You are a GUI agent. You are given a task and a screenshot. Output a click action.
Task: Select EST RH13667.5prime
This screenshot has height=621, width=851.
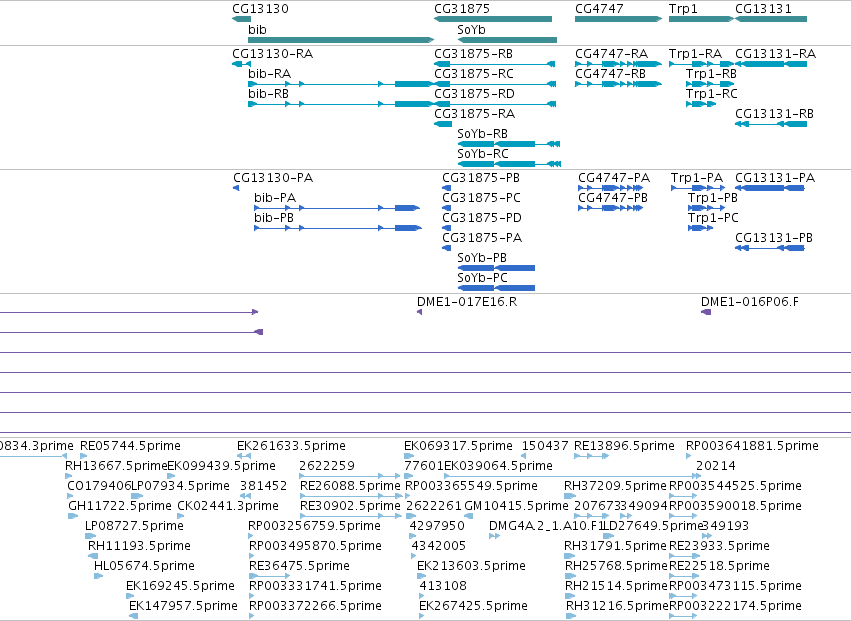69,476
